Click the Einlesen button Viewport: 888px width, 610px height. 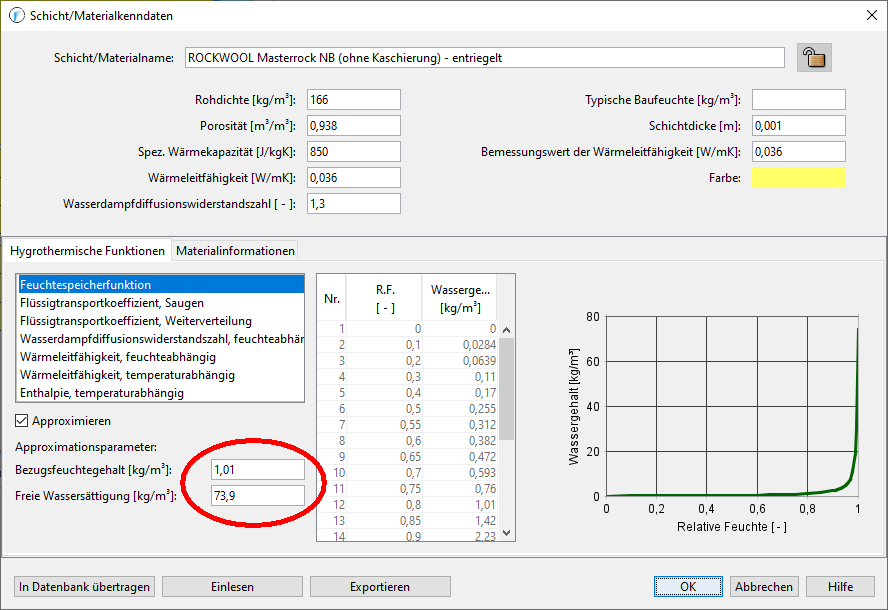tap(232, 587)
